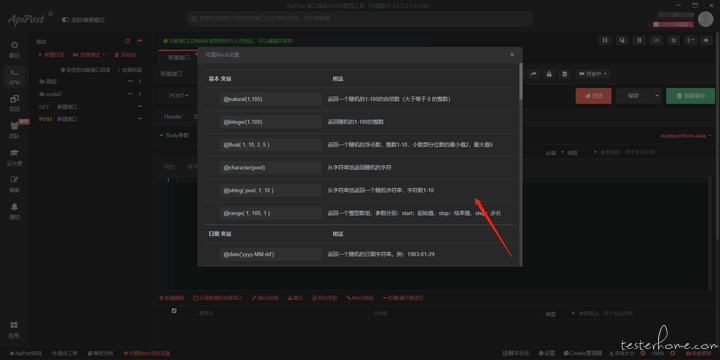Decrease font size with minus icon
The width and height of the screenshot is (720, 360).
click(x=643, y=354)
